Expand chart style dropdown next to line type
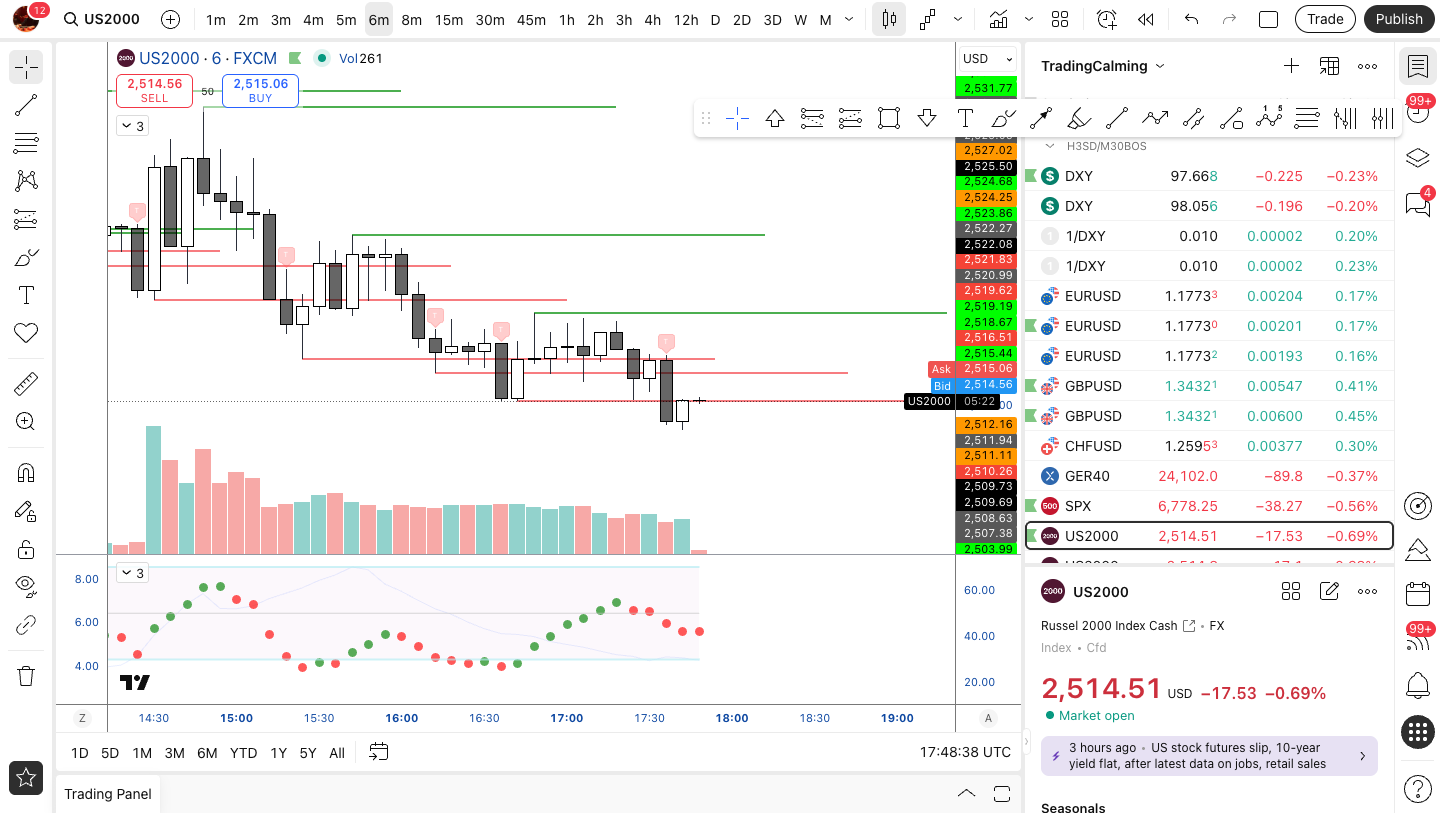Image resolution: width=1440 pixels, height=813 pixels. 958,19
